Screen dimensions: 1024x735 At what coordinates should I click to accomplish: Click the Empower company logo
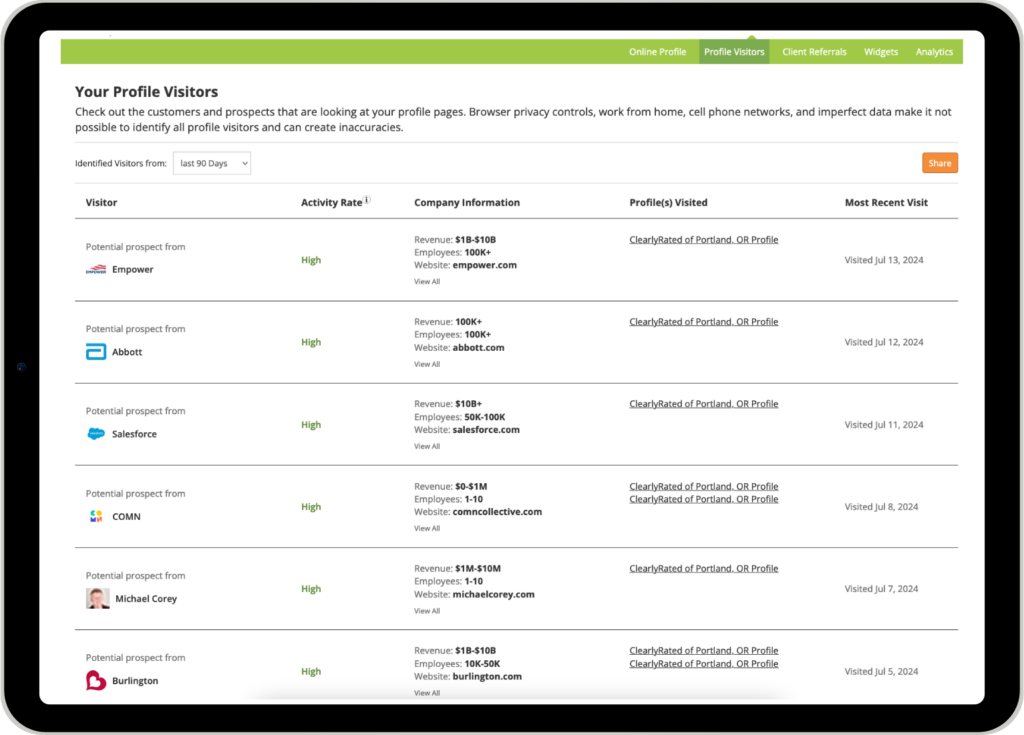(96, 269)
